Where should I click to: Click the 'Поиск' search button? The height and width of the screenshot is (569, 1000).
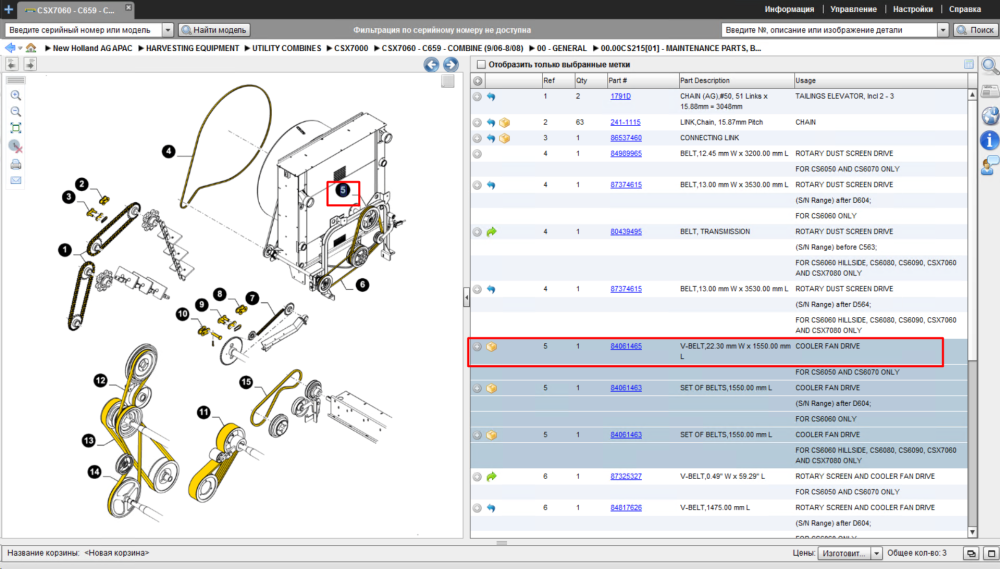click(x=974, y=30)
